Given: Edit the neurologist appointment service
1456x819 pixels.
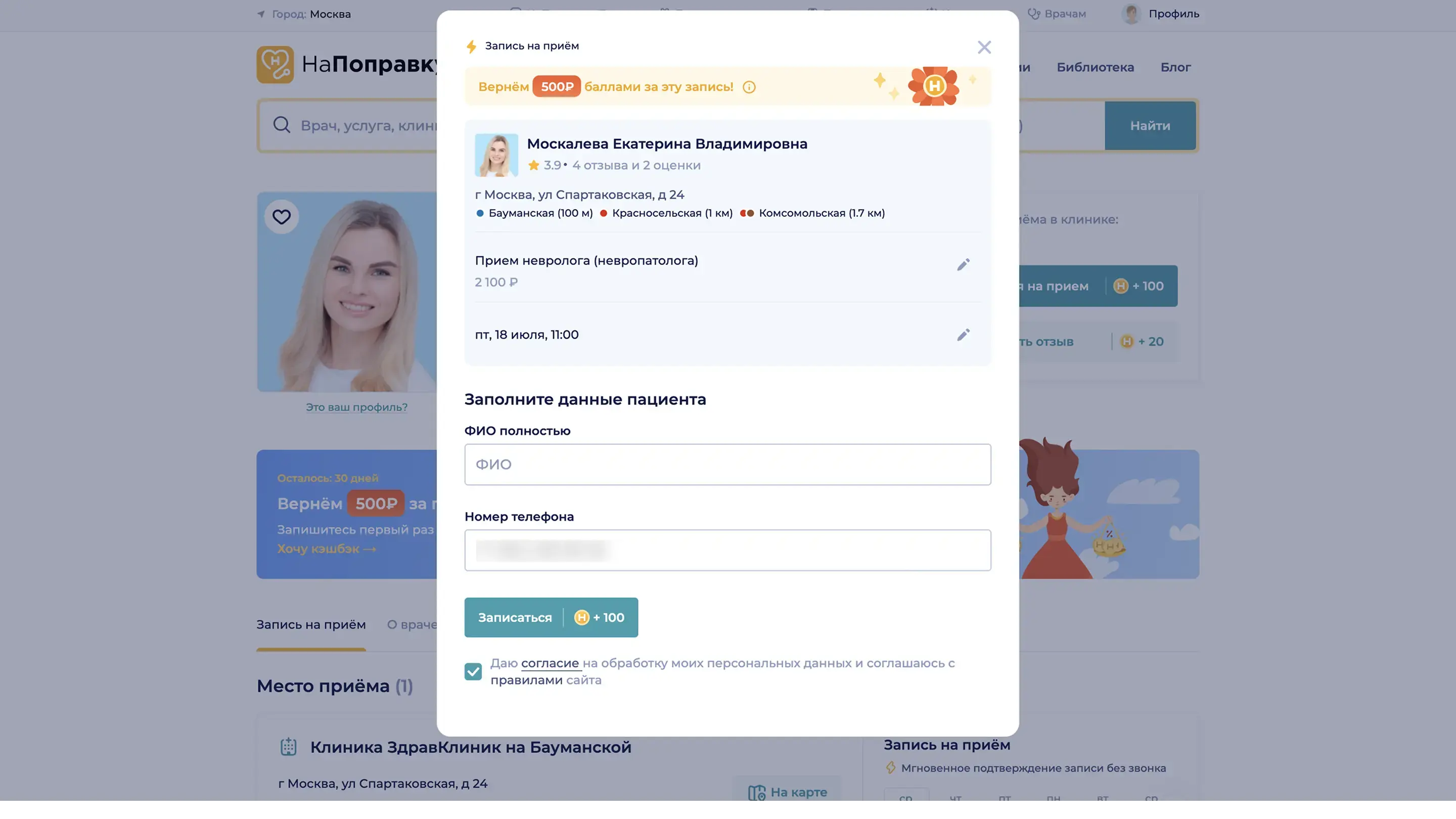Looking at the screenshot, I should coord(963,264).
